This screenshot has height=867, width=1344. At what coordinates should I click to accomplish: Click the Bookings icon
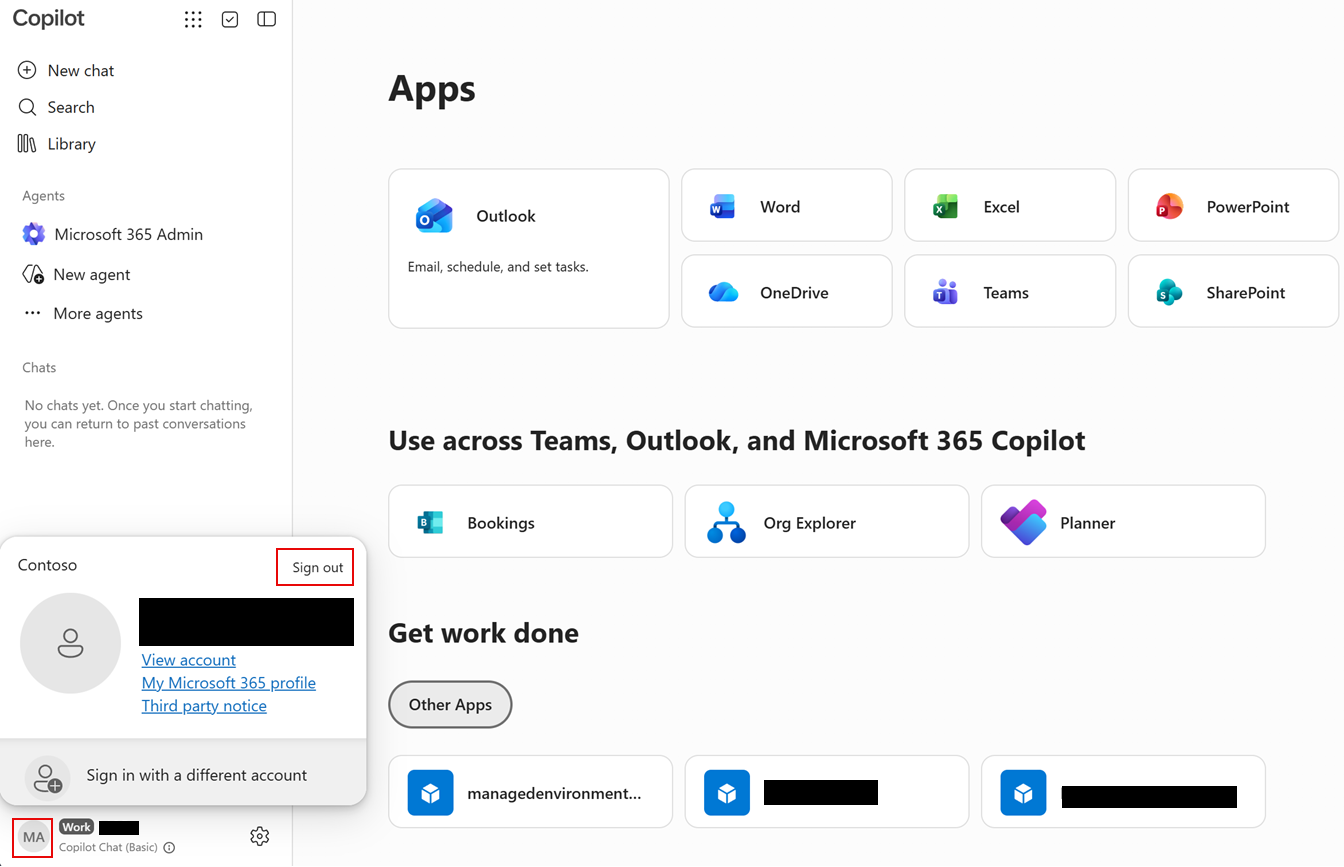coord(430,522)
